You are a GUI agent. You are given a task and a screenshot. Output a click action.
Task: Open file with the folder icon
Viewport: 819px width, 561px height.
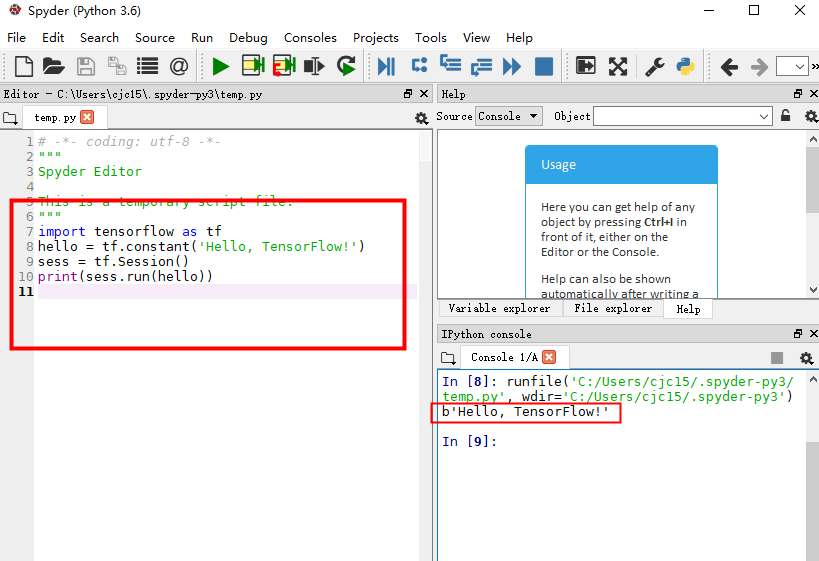(53, 66)
